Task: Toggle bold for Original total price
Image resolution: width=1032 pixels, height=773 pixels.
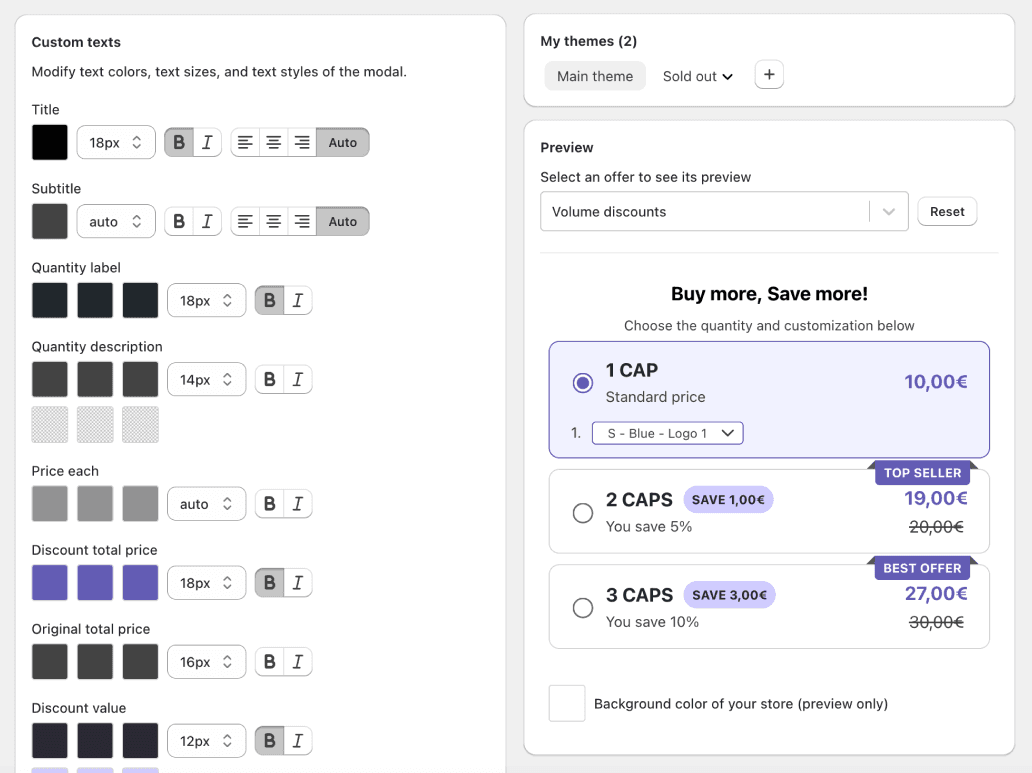Action: [270, 662]
